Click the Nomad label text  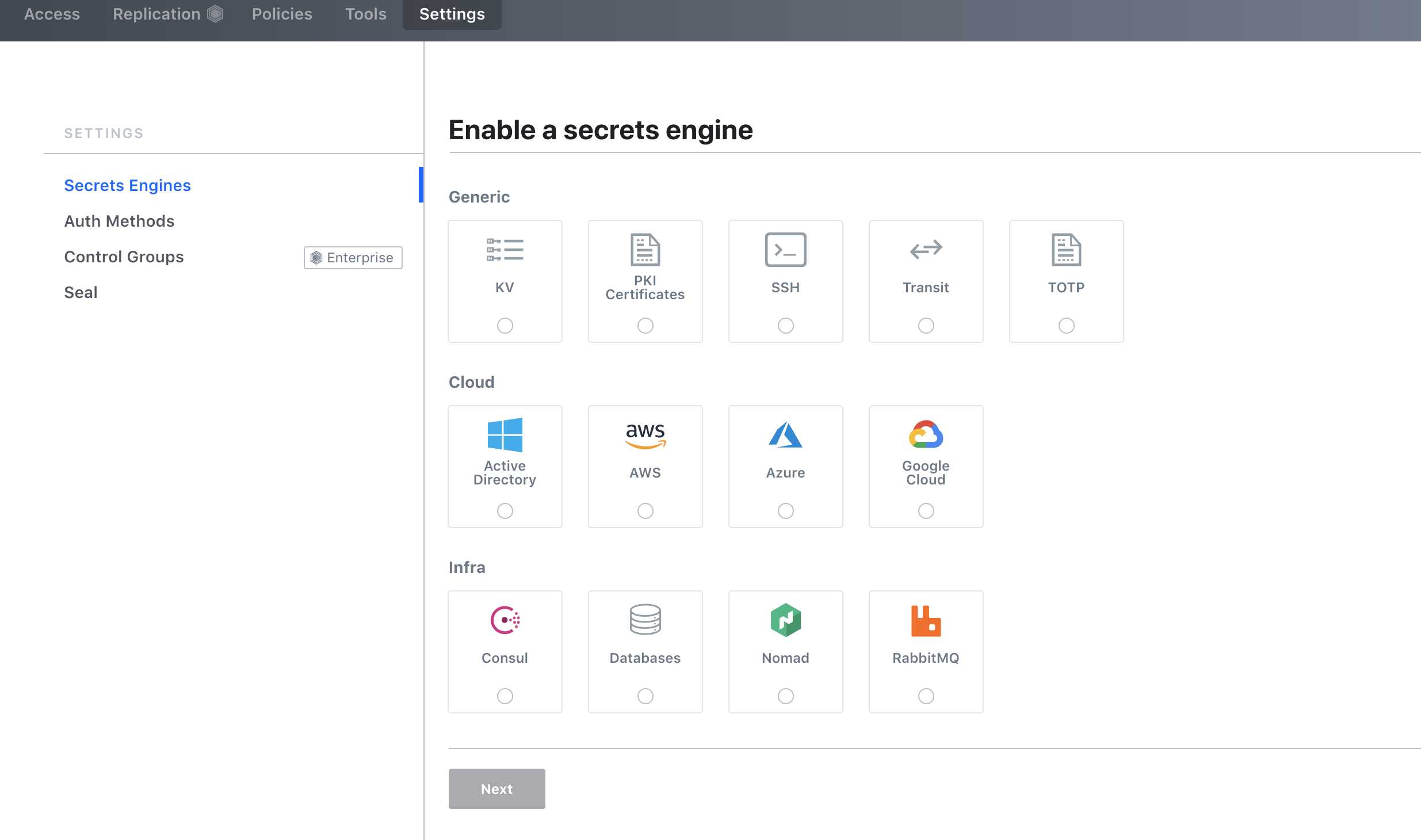[x=786, y=658]
